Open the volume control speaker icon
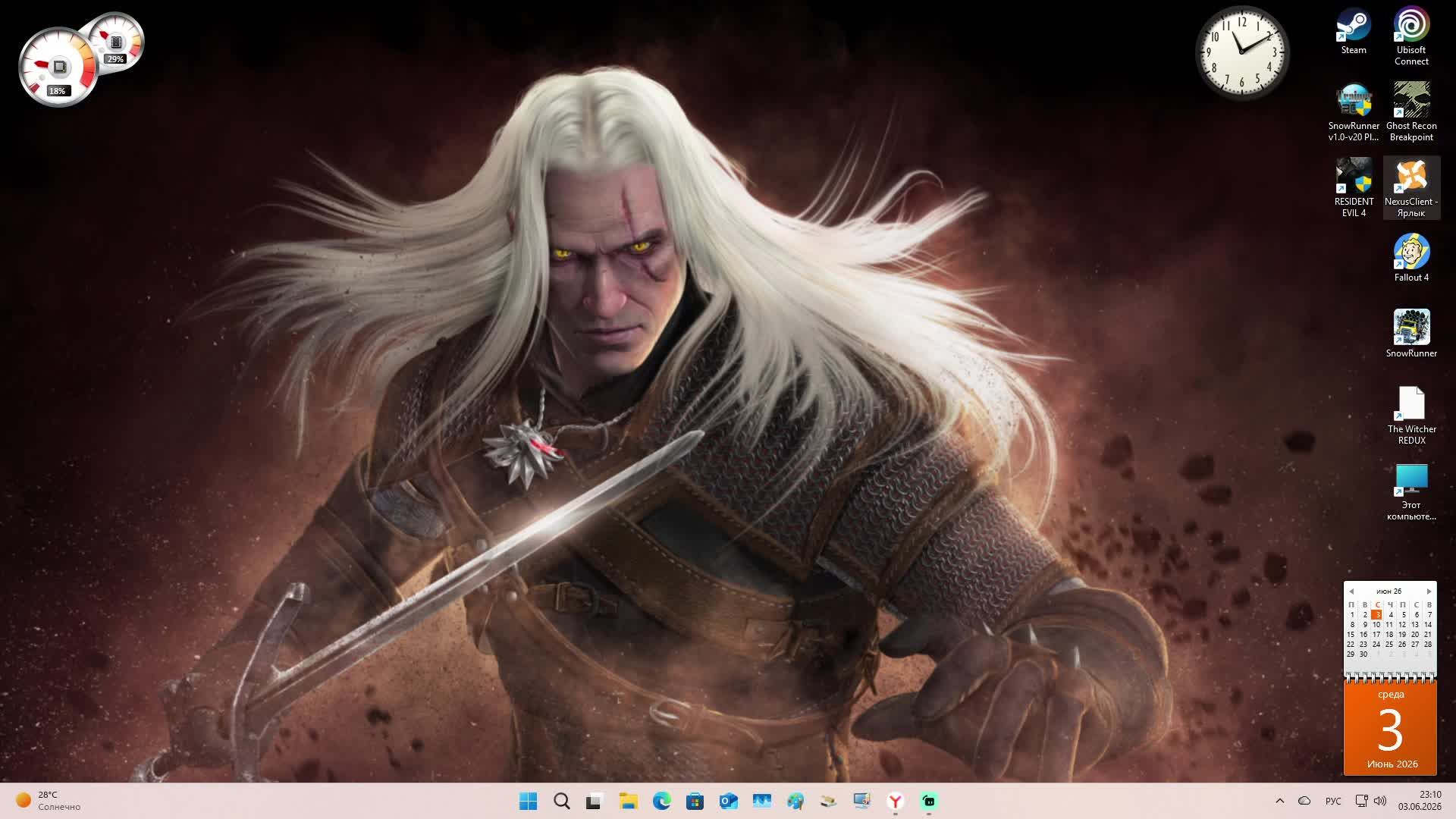The image size is (1456, 819). click(x=1380, y=801)
